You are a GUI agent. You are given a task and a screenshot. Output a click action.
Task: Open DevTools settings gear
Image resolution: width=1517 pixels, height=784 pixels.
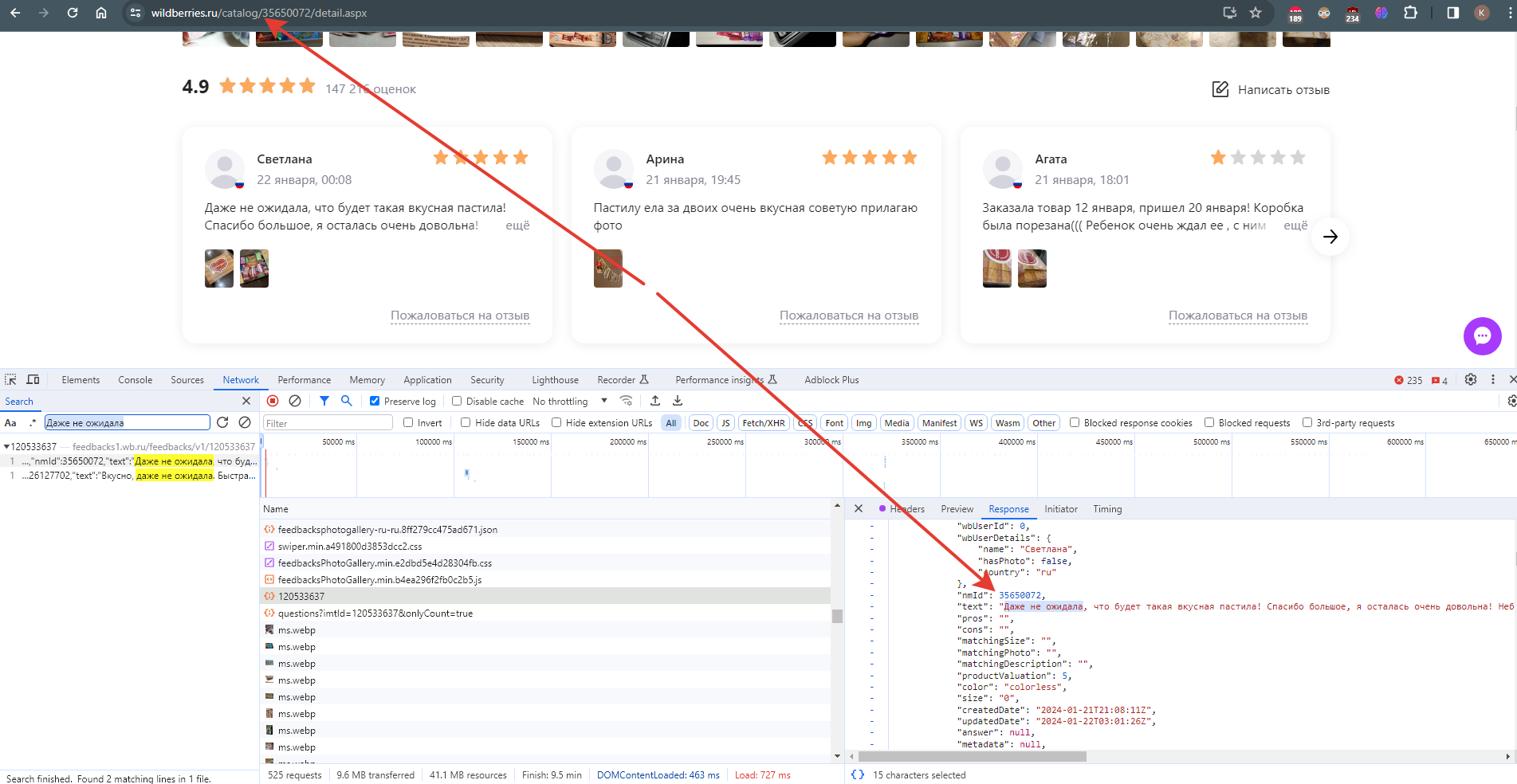pyautogui.click(x=1471, y=380)
